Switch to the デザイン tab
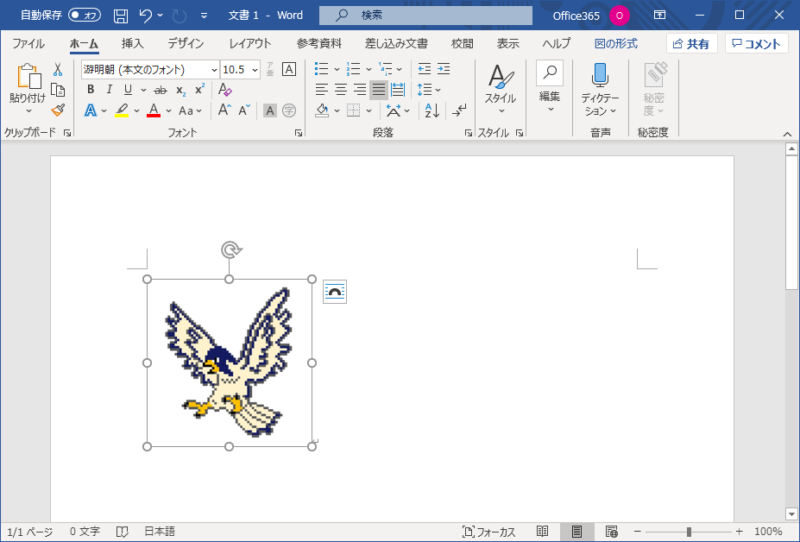The width and height of the screenshot is (800, 542). tap(186, 44)
